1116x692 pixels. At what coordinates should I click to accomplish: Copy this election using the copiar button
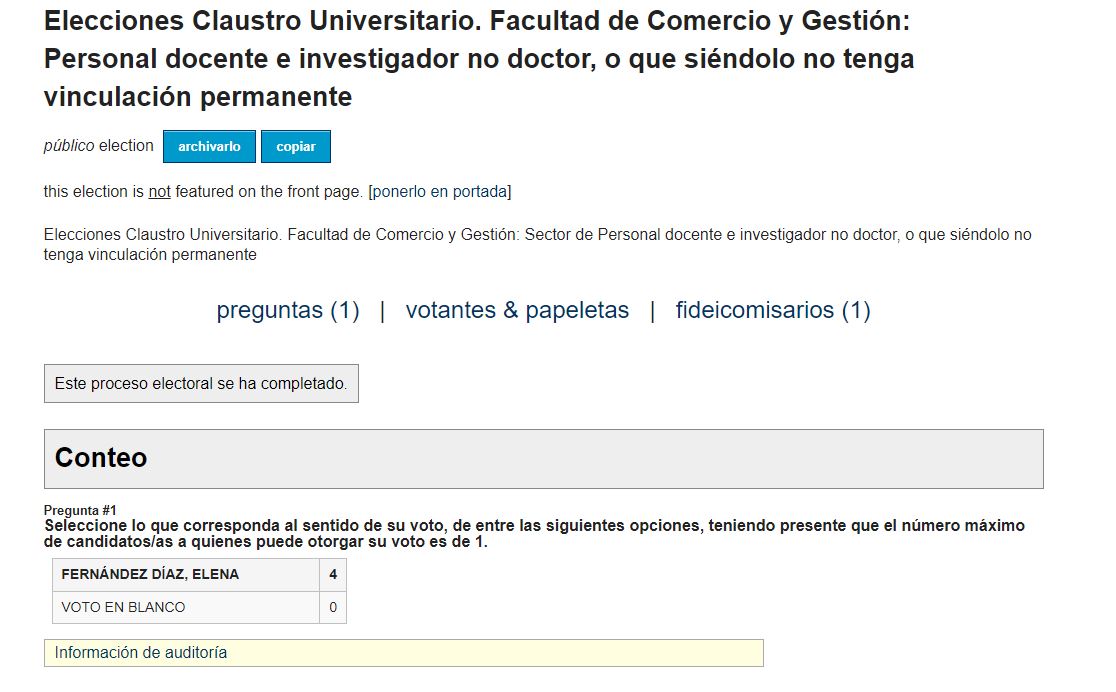click(x=295, y=147)
